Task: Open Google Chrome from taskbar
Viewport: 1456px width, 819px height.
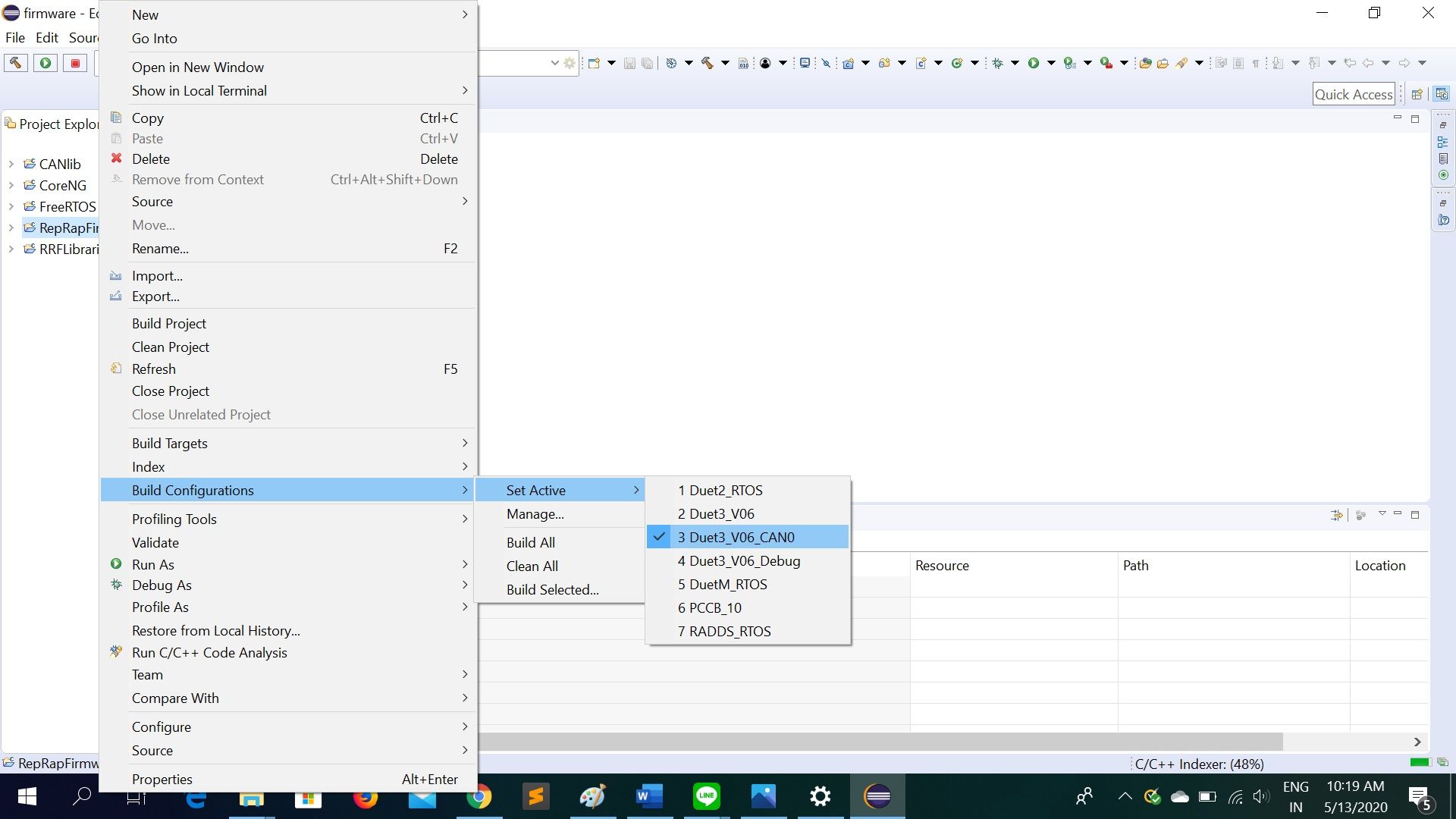Action: 479,796
